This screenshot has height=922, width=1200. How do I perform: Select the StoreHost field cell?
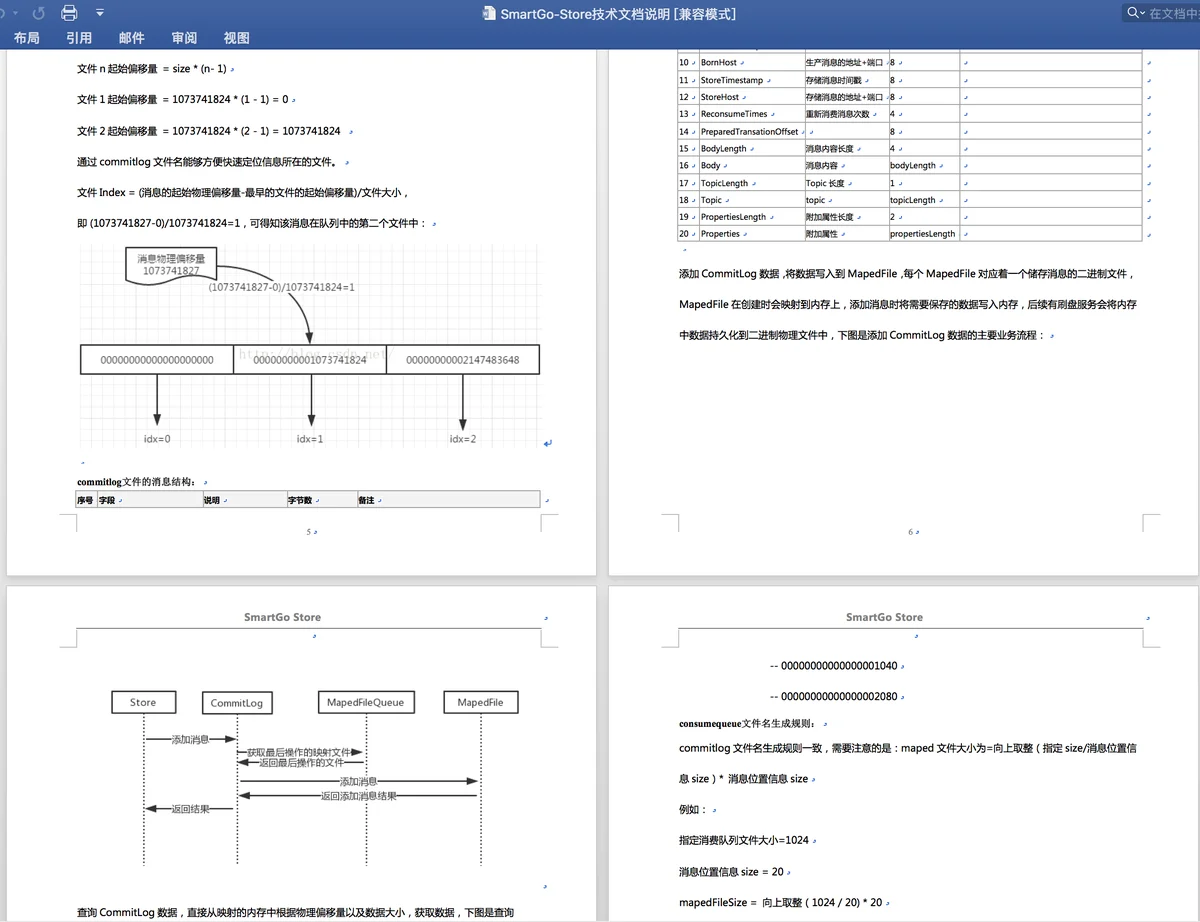pos(751,97)
